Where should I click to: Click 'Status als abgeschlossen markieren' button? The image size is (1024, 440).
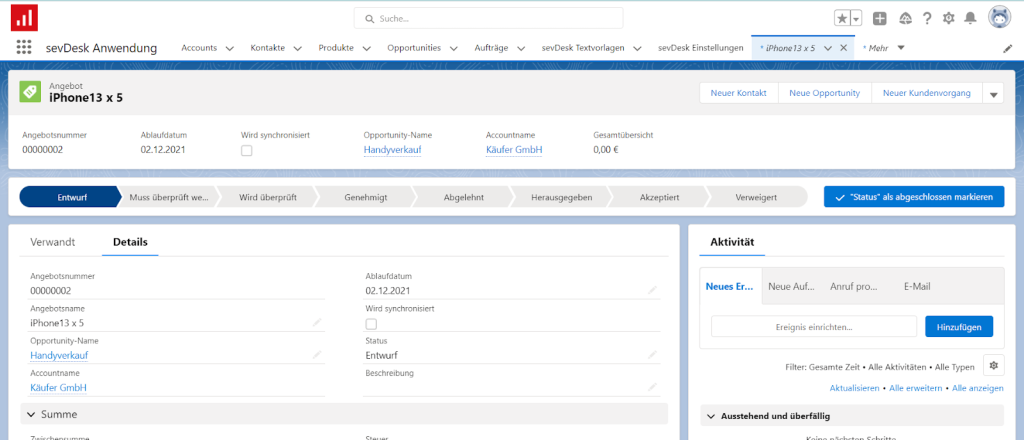[x=913, y=197]
